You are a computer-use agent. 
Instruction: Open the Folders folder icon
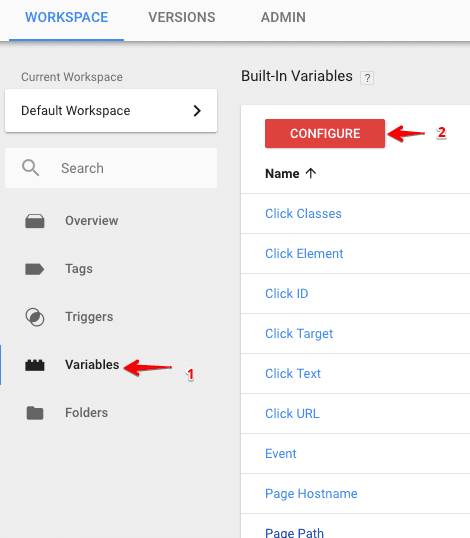tap(35, 413)
